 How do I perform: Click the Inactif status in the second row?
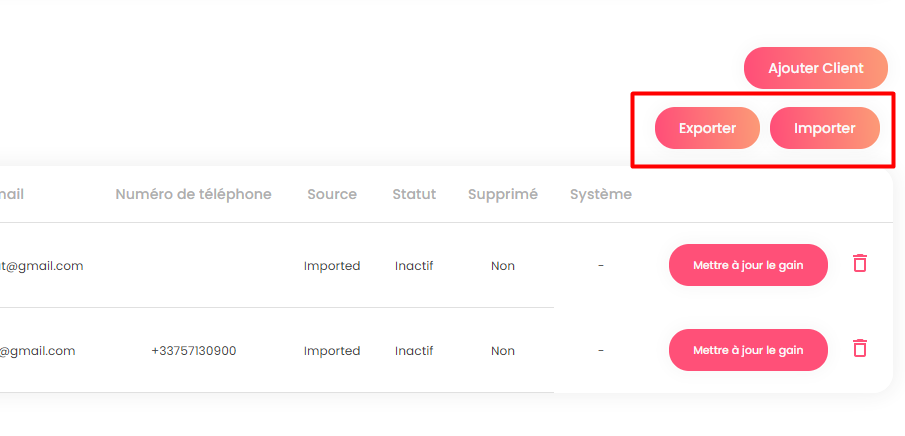(414, 351)
